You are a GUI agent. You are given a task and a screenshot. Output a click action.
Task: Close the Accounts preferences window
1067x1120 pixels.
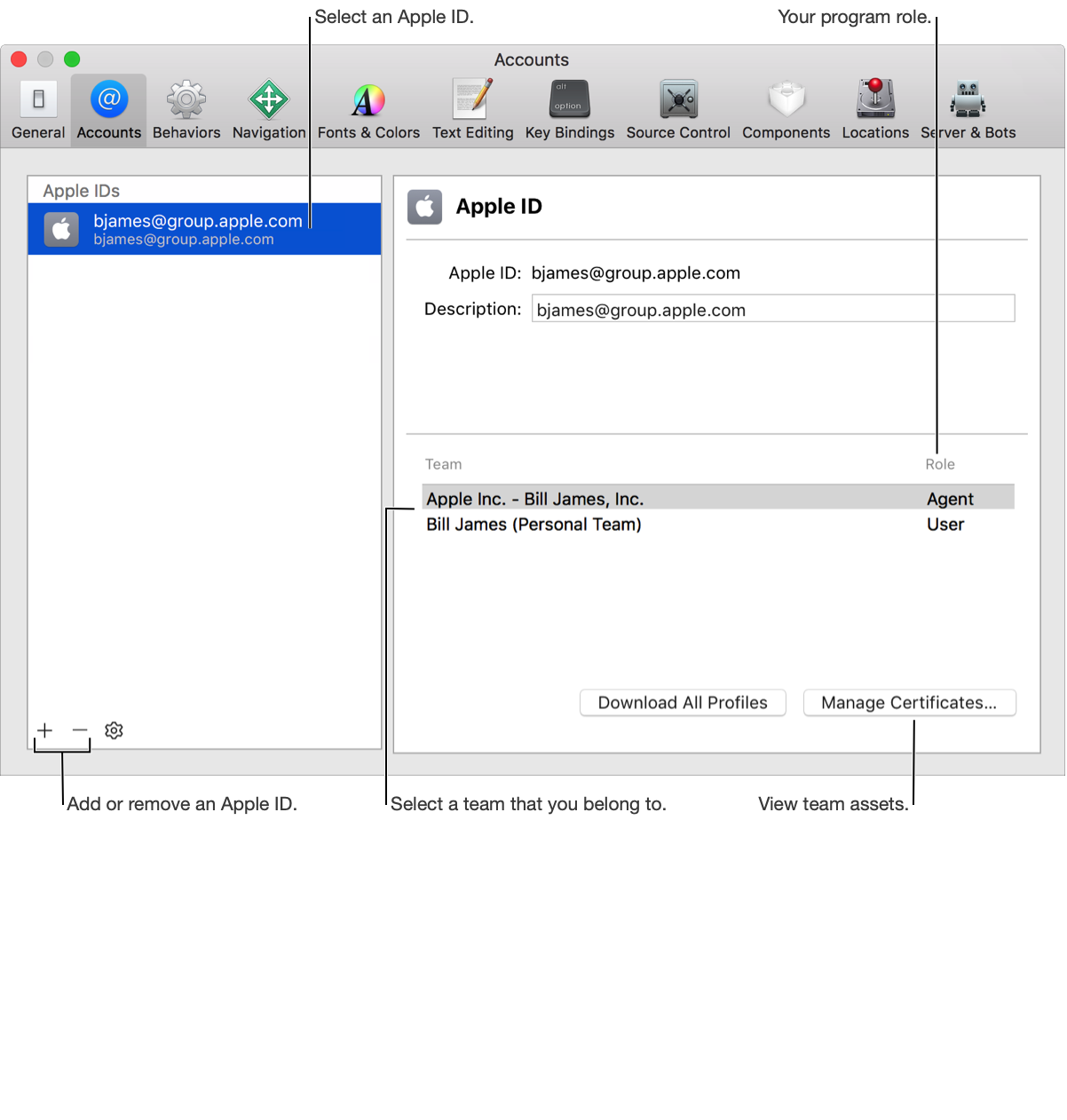(x=19, y=59)
